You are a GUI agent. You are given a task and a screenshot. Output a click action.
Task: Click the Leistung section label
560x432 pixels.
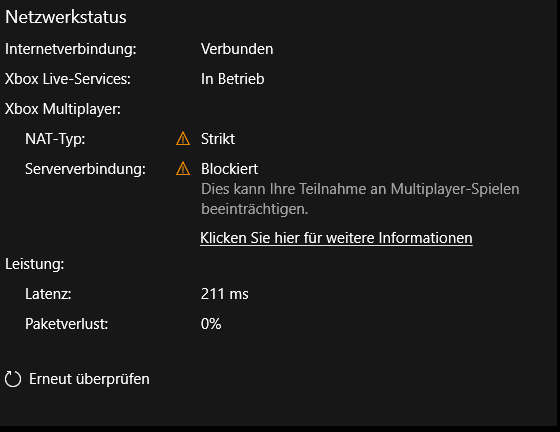pyautogui.click(x=35, y=264)
